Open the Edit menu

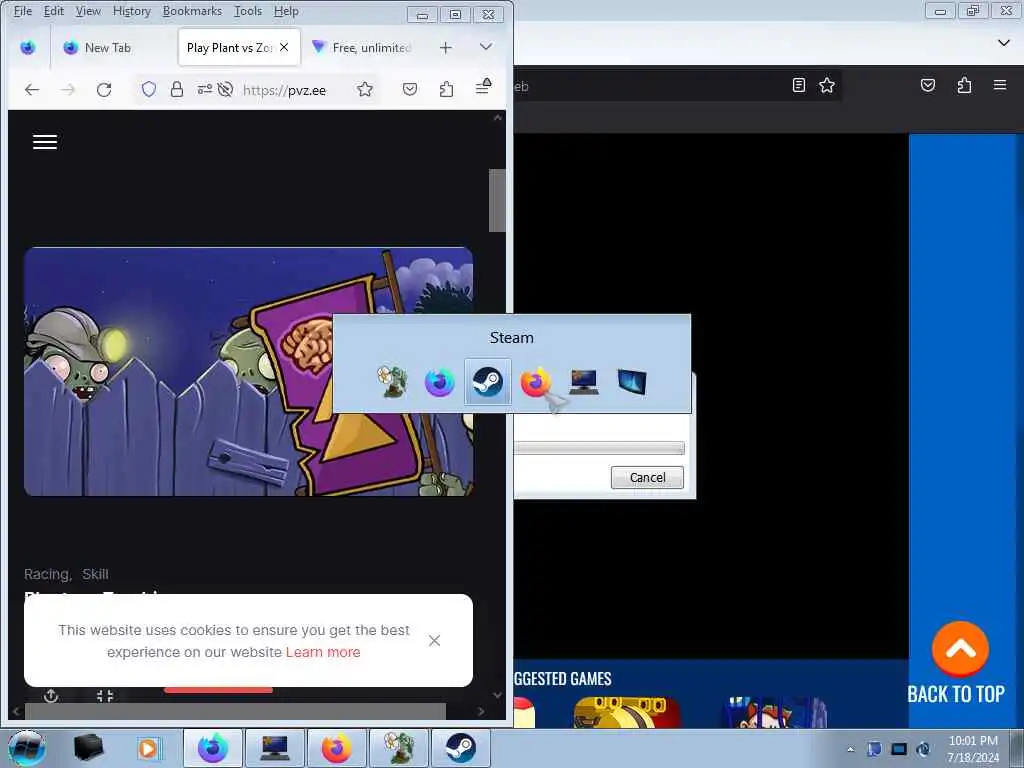point(54,11)
